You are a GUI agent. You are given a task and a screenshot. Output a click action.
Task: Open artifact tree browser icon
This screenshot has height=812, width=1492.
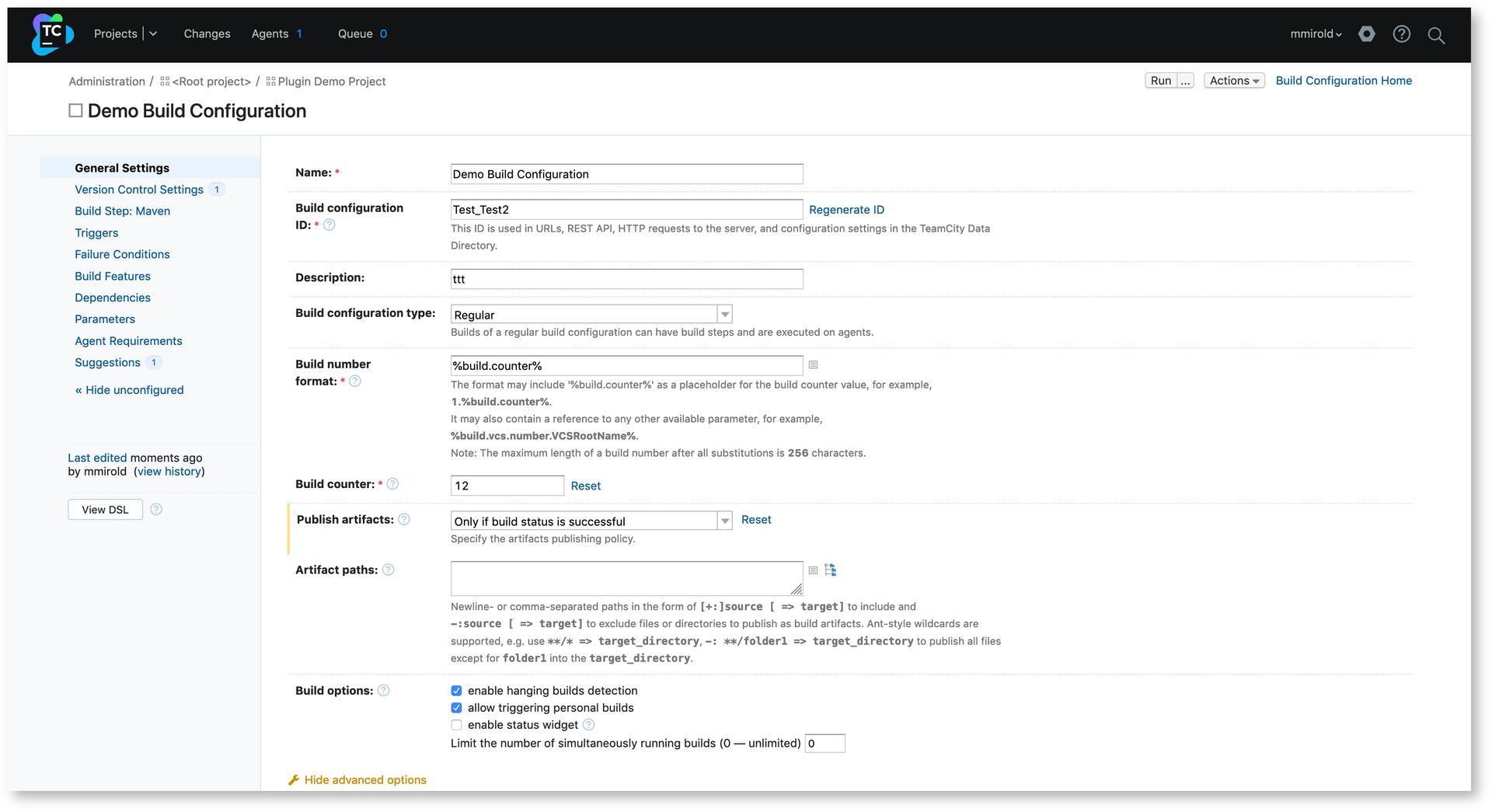831,570
